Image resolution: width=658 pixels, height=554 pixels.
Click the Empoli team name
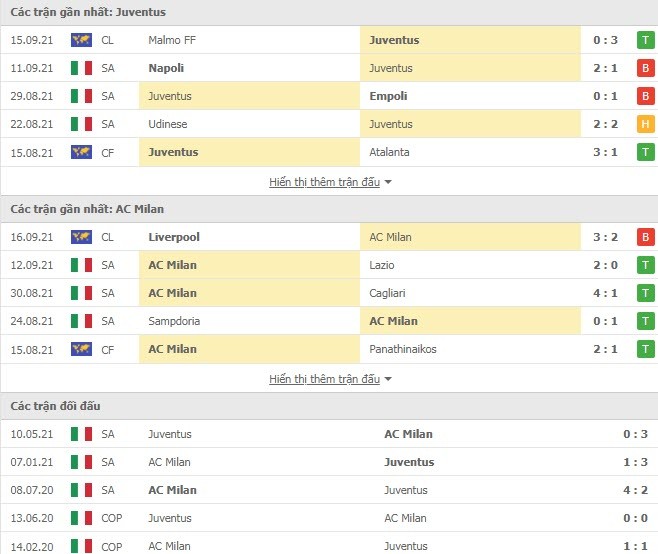tap(388, 96)
